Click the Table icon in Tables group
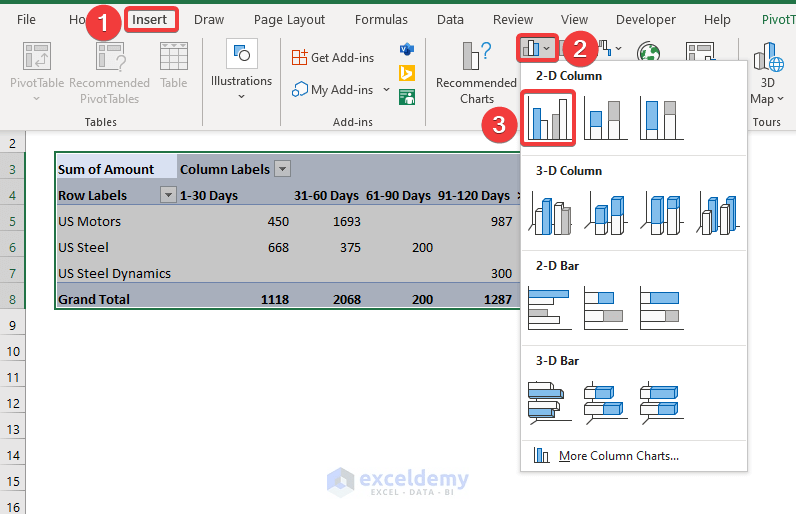796x514 pixels. click(174, 66)
